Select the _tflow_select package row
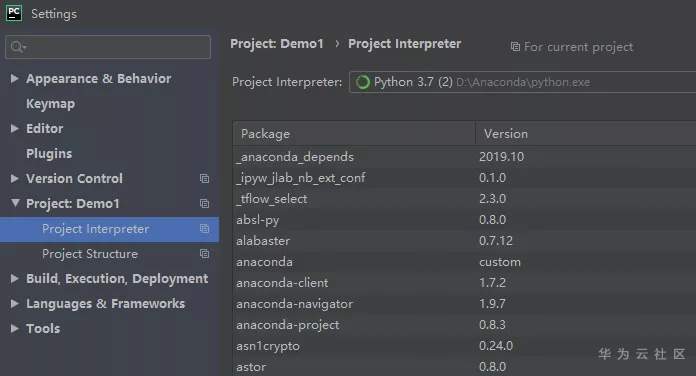Screen dimensions: 696x376 pyautogui.click(x=465, y=198)
